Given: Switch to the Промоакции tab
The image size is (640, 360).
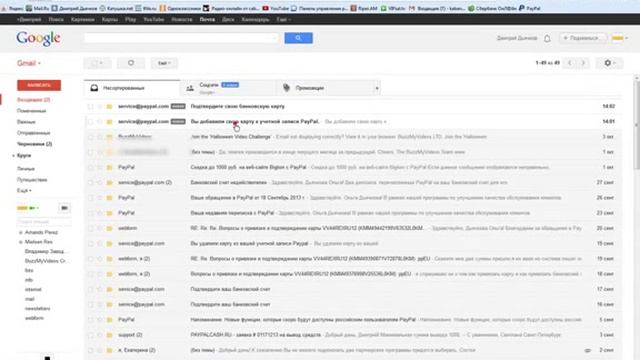Looking at the screenshot, I should (324, 88).
